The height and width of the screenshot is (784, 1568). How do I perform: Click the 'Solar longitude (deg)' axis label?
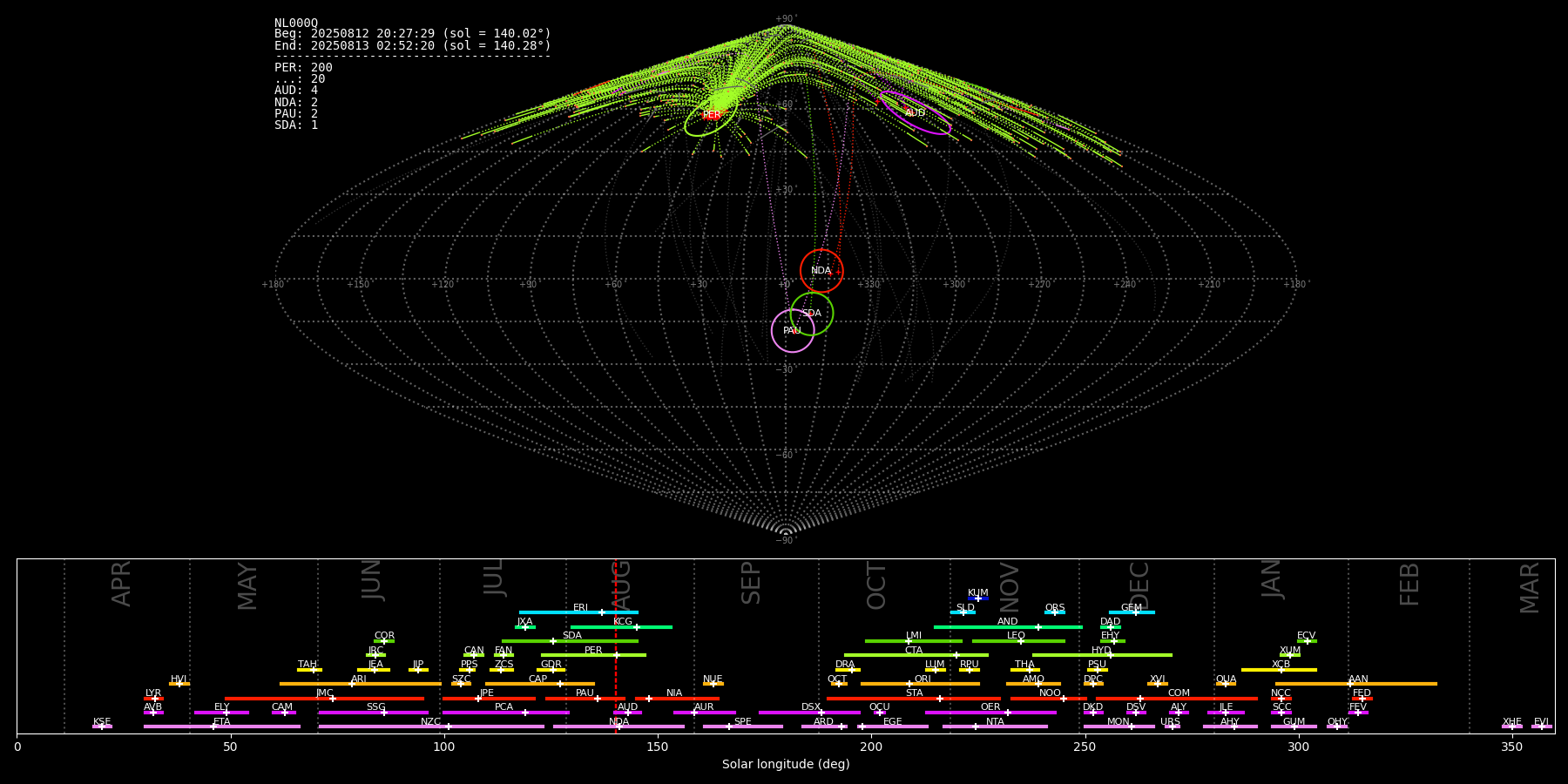786,765
